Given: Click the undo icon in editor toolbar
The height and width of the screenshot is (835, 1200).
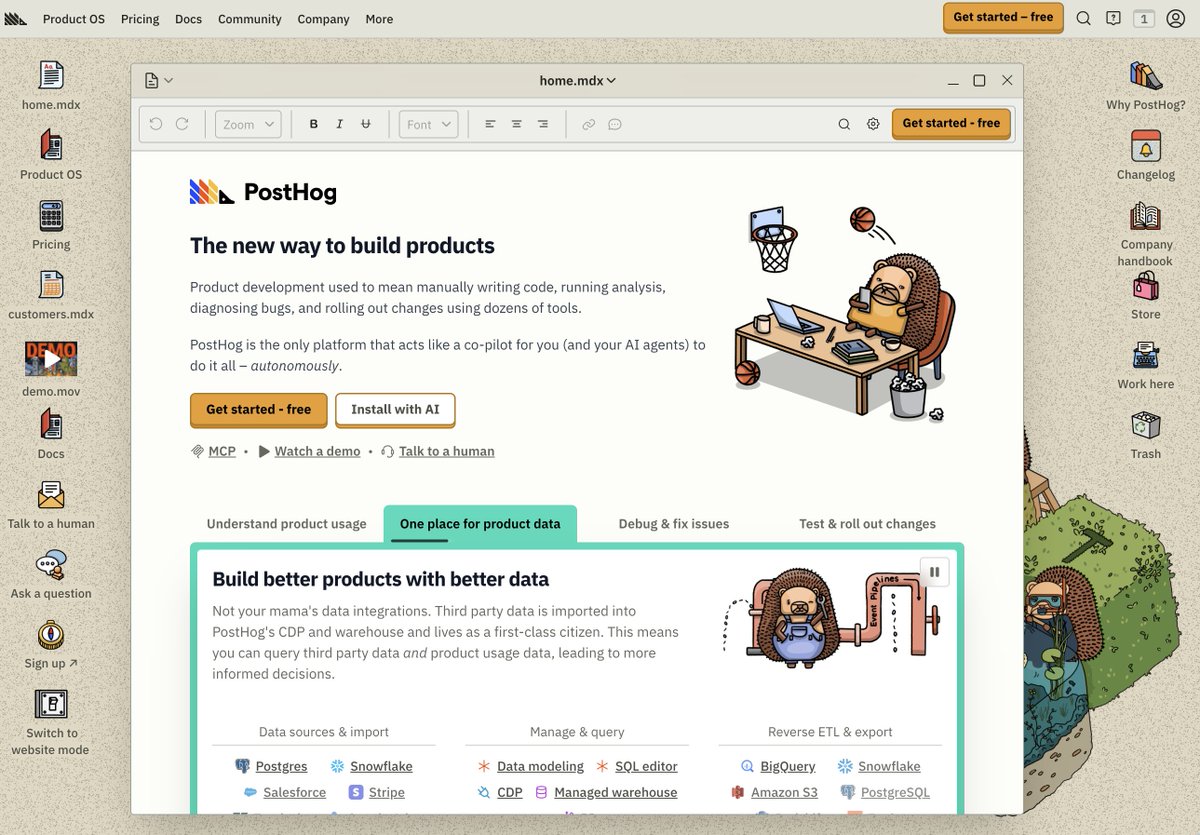Looking at the screenshot, I should coord(156,124).
